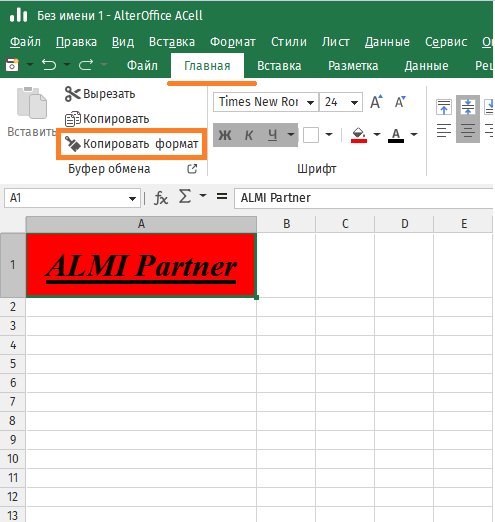The width and height of the screenshot is (495, 522).
Task: Select column D header
Action: [x=404, y=224]
